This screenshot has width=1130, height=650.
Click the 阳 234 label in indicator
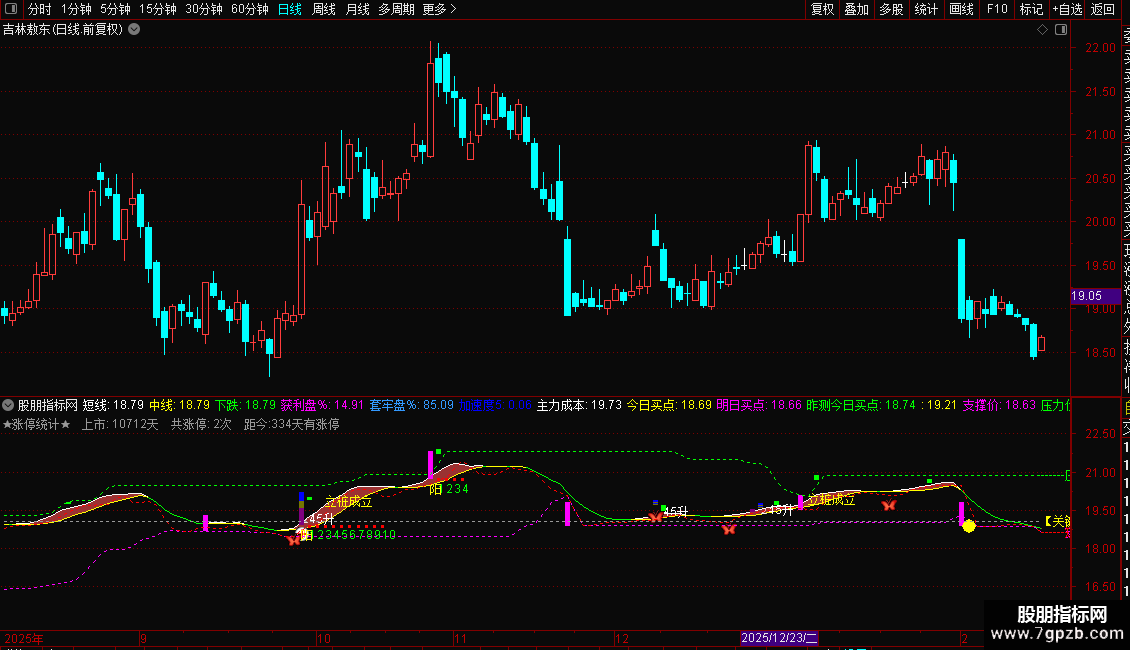pos(448,489)
